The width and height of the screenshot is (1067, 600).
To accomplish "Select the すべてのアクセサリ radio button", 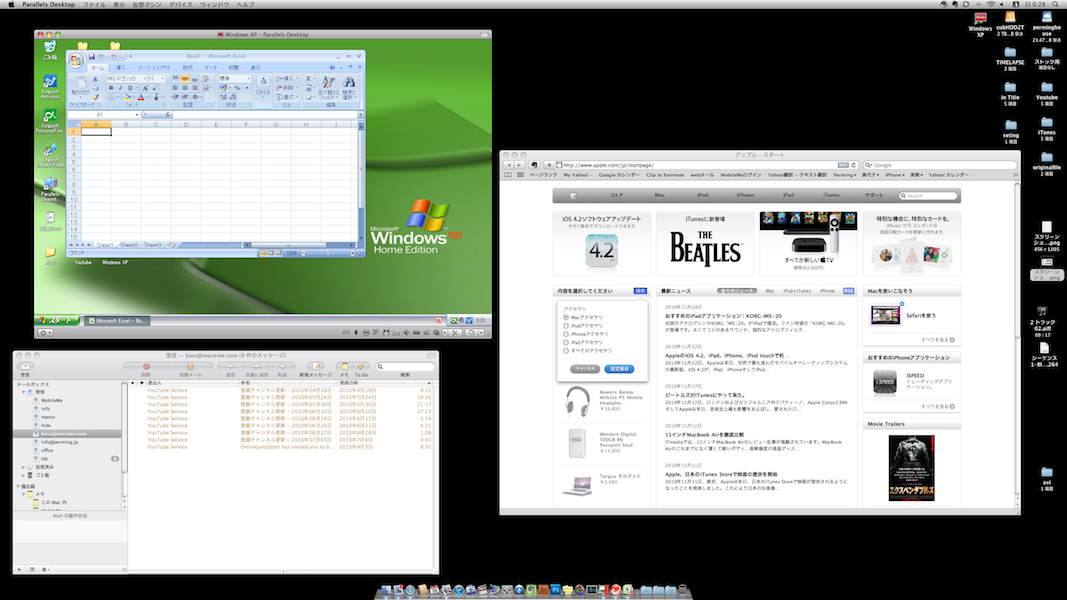I will 565,350.
